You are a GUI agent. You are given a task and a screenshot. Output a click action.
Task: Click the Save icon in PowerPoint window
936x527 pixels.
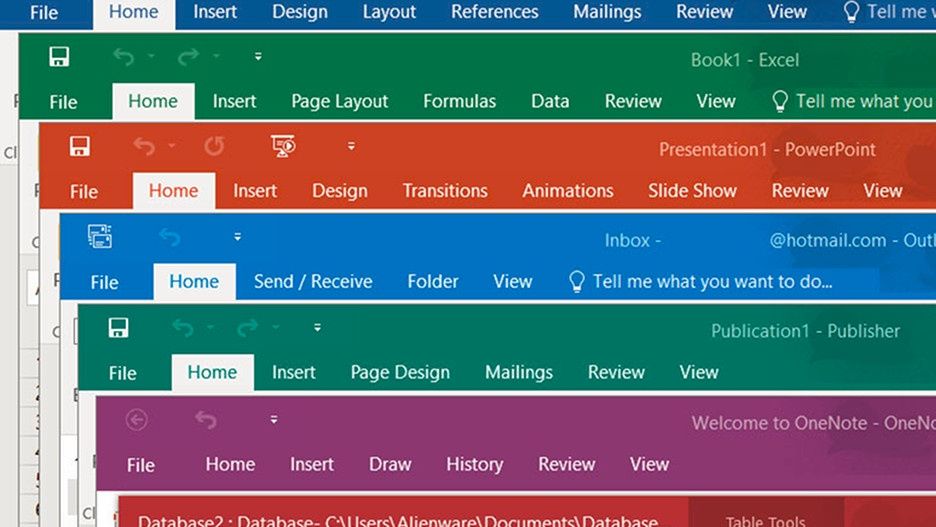coord(79,146)
